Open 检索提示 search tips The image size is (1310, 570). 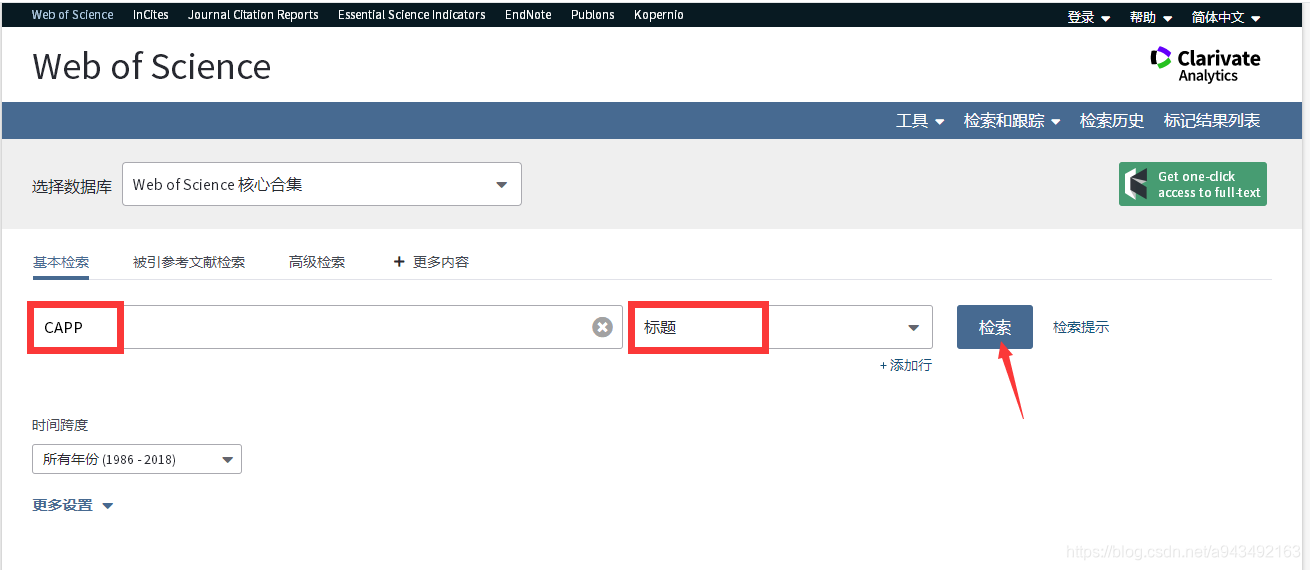(x=1081, y=327)
